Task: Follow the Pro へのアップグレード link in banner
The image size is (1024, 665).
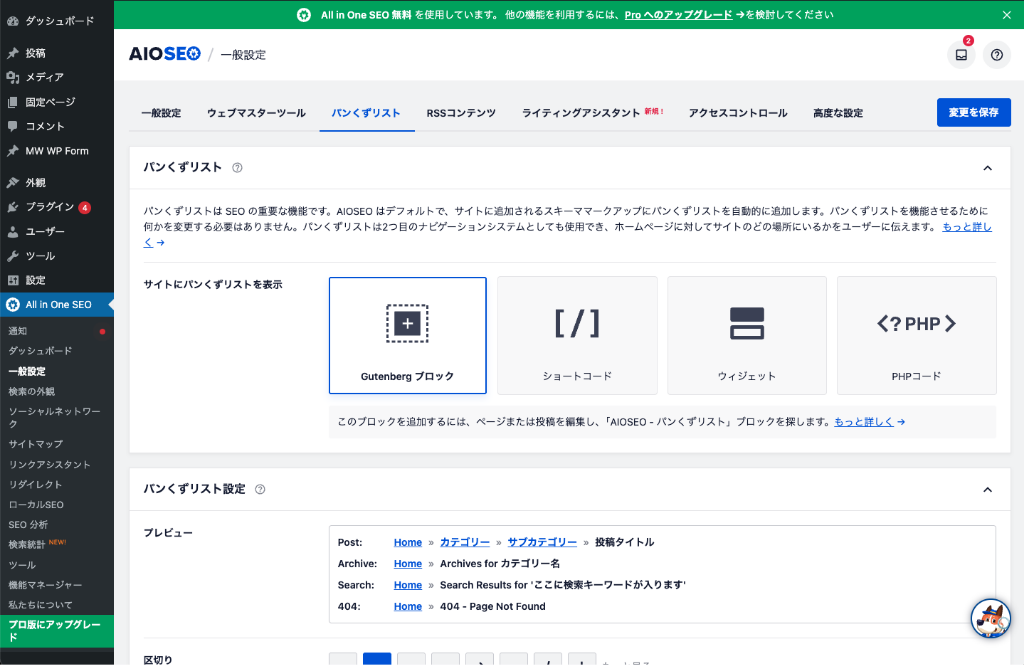Action: point(679,15)
